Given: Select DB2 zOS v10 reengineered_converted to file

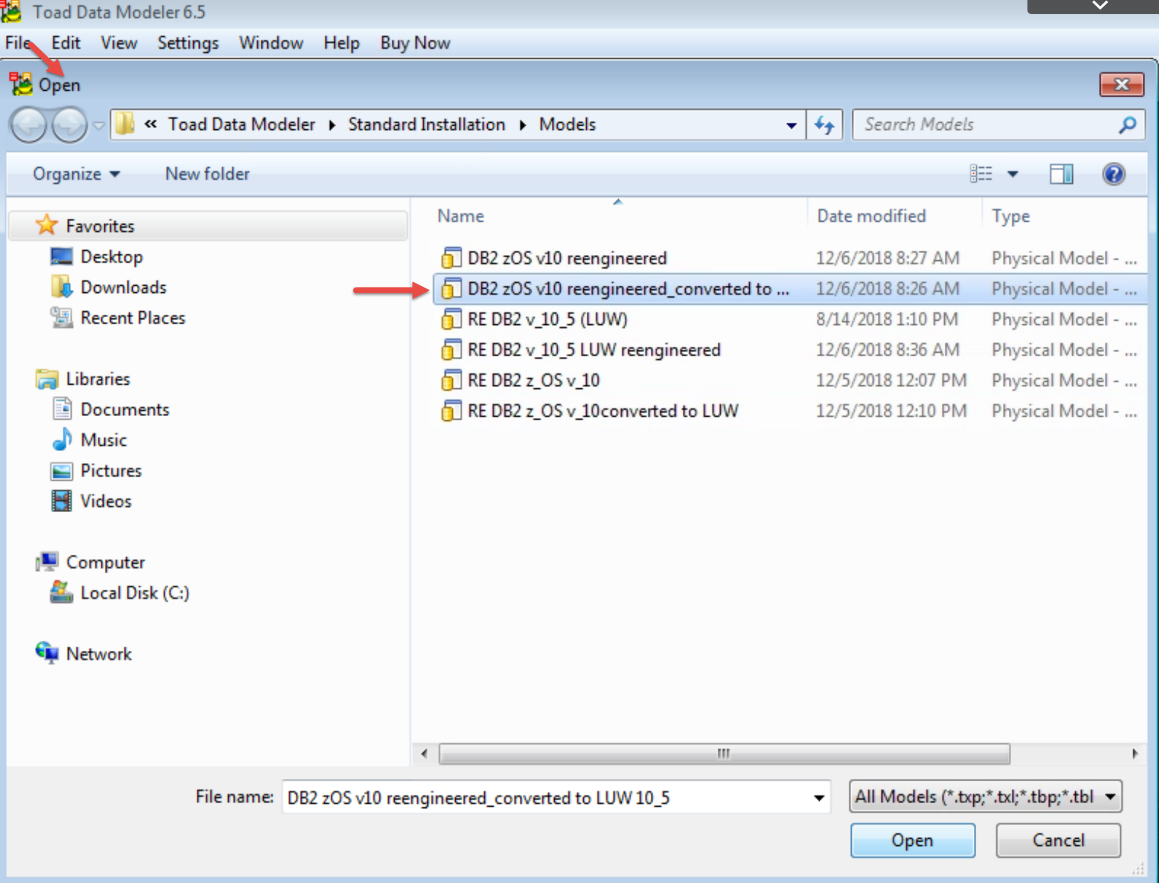Looking at the screenshot, I should point(628,289).
